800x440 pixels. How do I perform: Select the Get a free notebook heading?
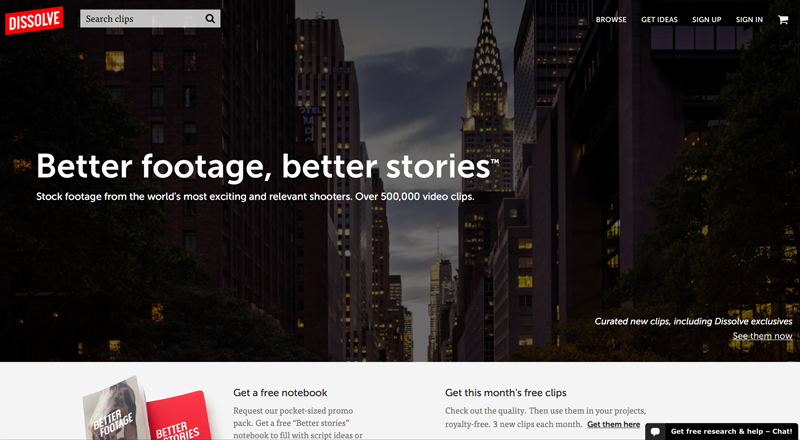pos(280,393)
